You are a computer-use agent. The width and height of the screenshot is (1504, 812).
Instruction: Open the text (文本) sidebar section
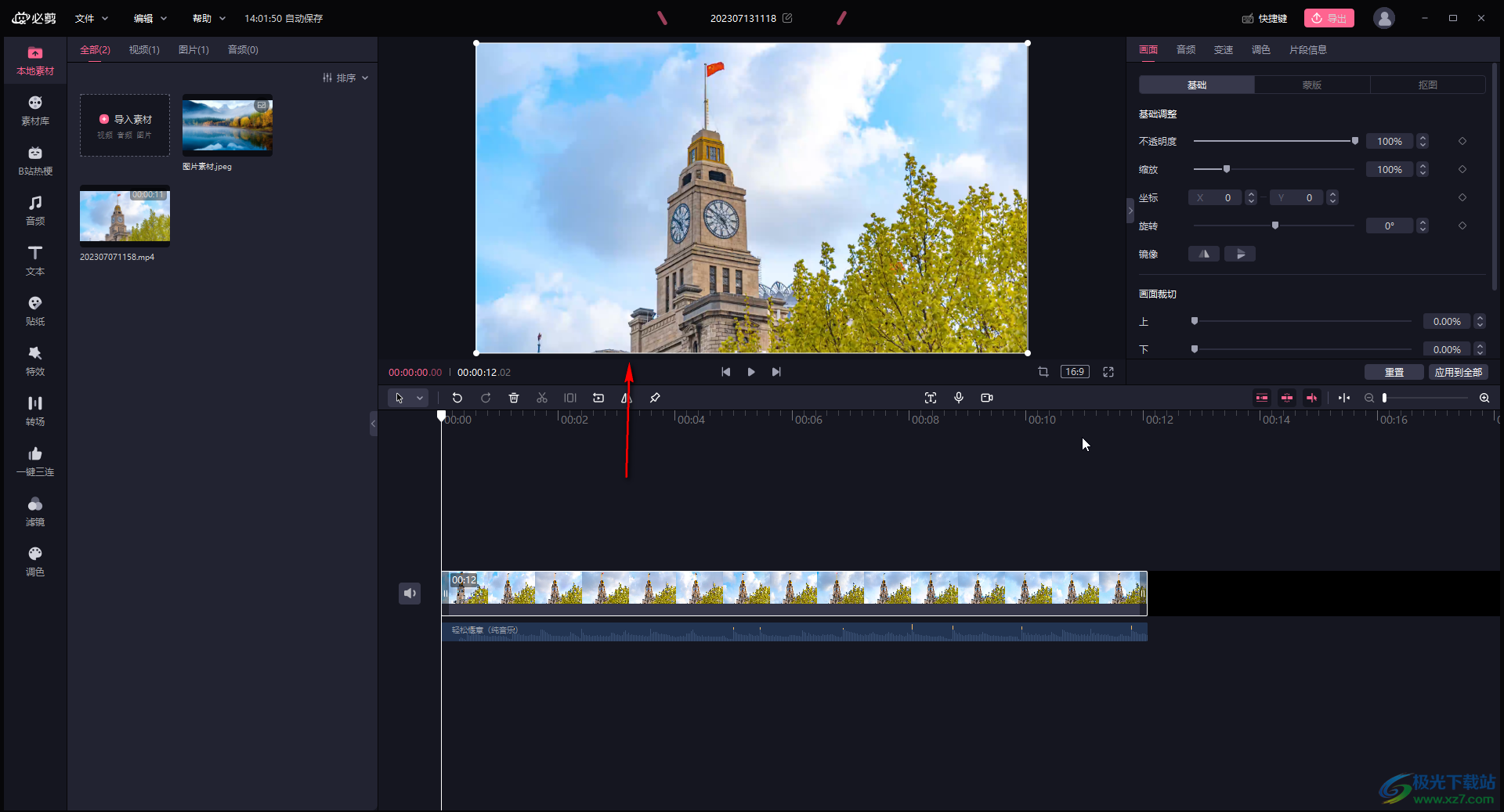[35, 262]
